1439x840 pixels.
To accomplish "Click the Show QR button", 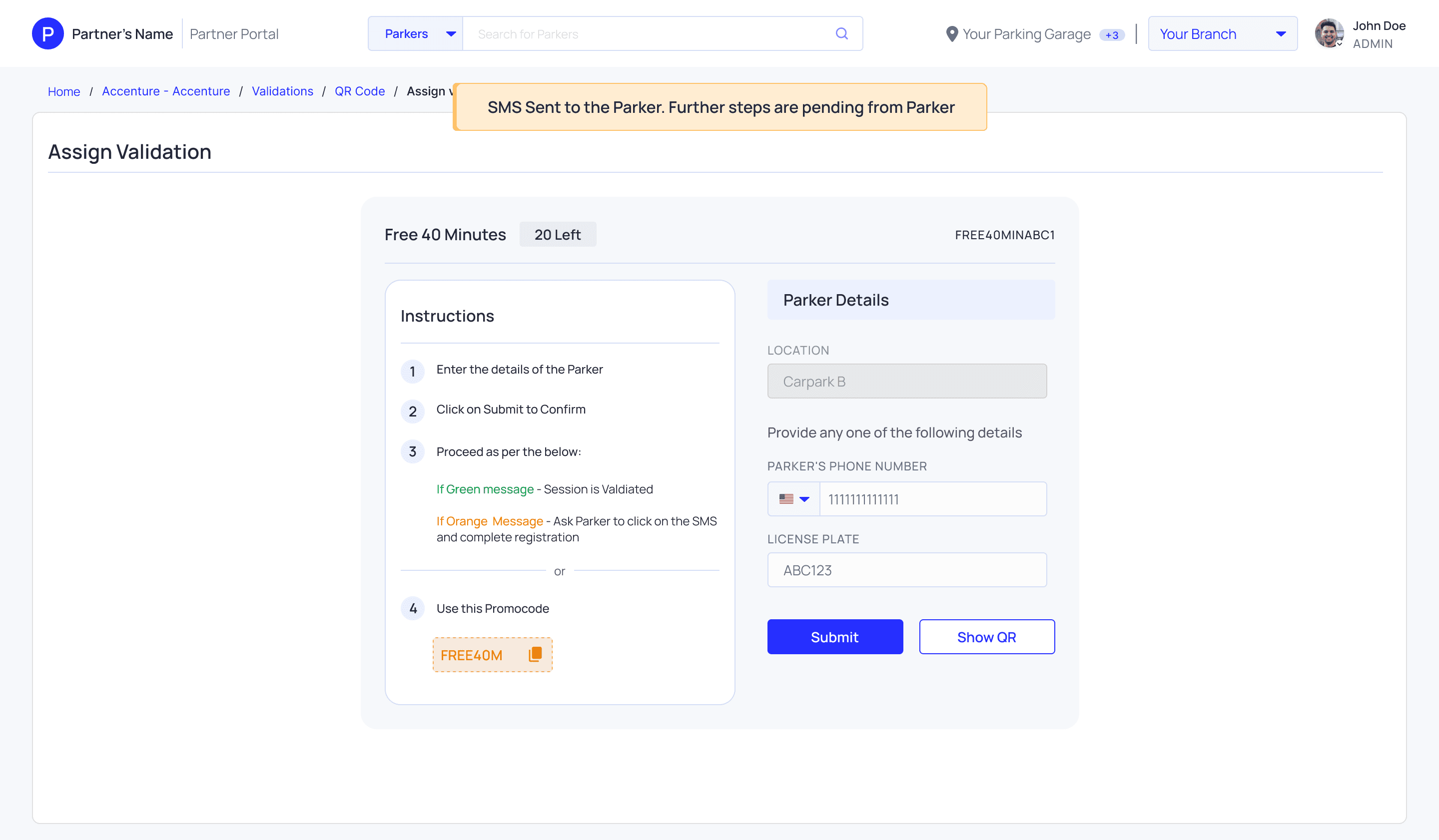I will point(986,637).
